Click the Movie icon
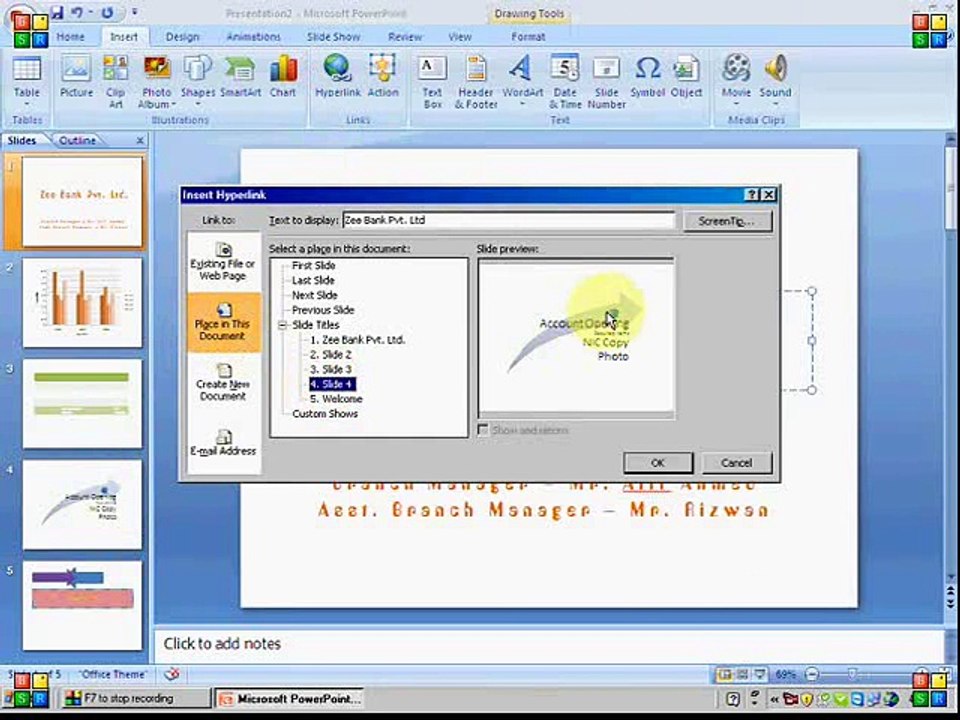 [736, 68]
